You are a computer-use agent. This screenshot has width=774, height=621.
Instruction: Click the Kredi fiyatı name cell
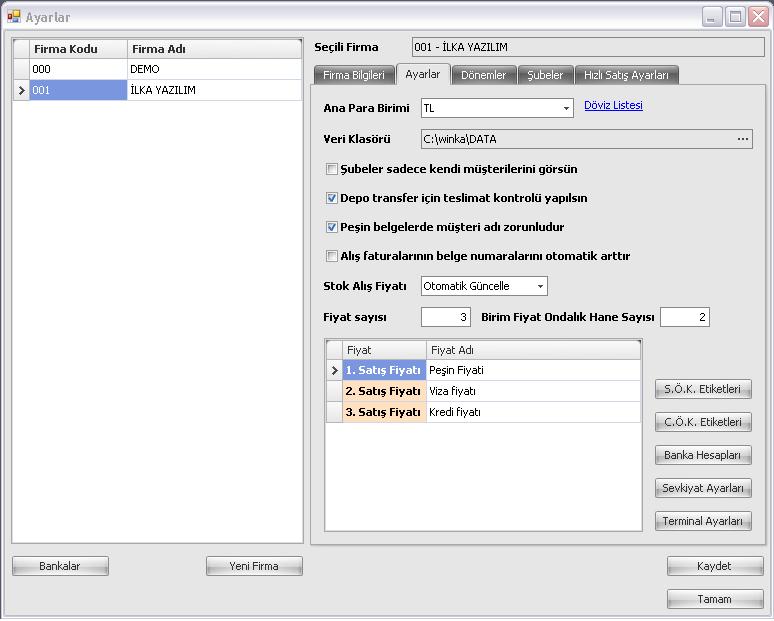(534, 412)
